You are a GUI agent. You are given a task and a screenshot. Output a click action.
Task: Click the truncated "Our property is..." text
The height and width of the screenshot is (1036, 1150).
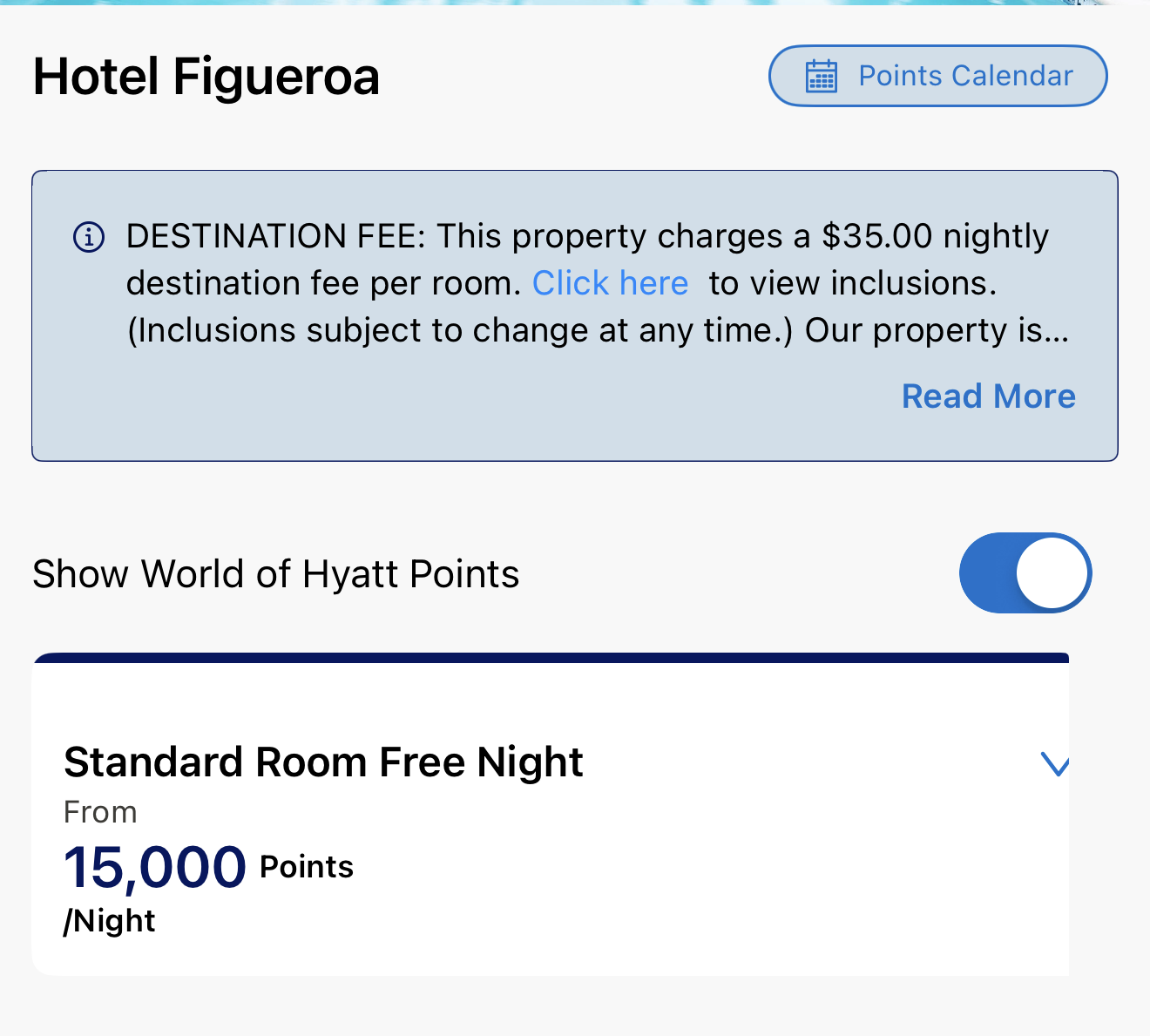936,331
